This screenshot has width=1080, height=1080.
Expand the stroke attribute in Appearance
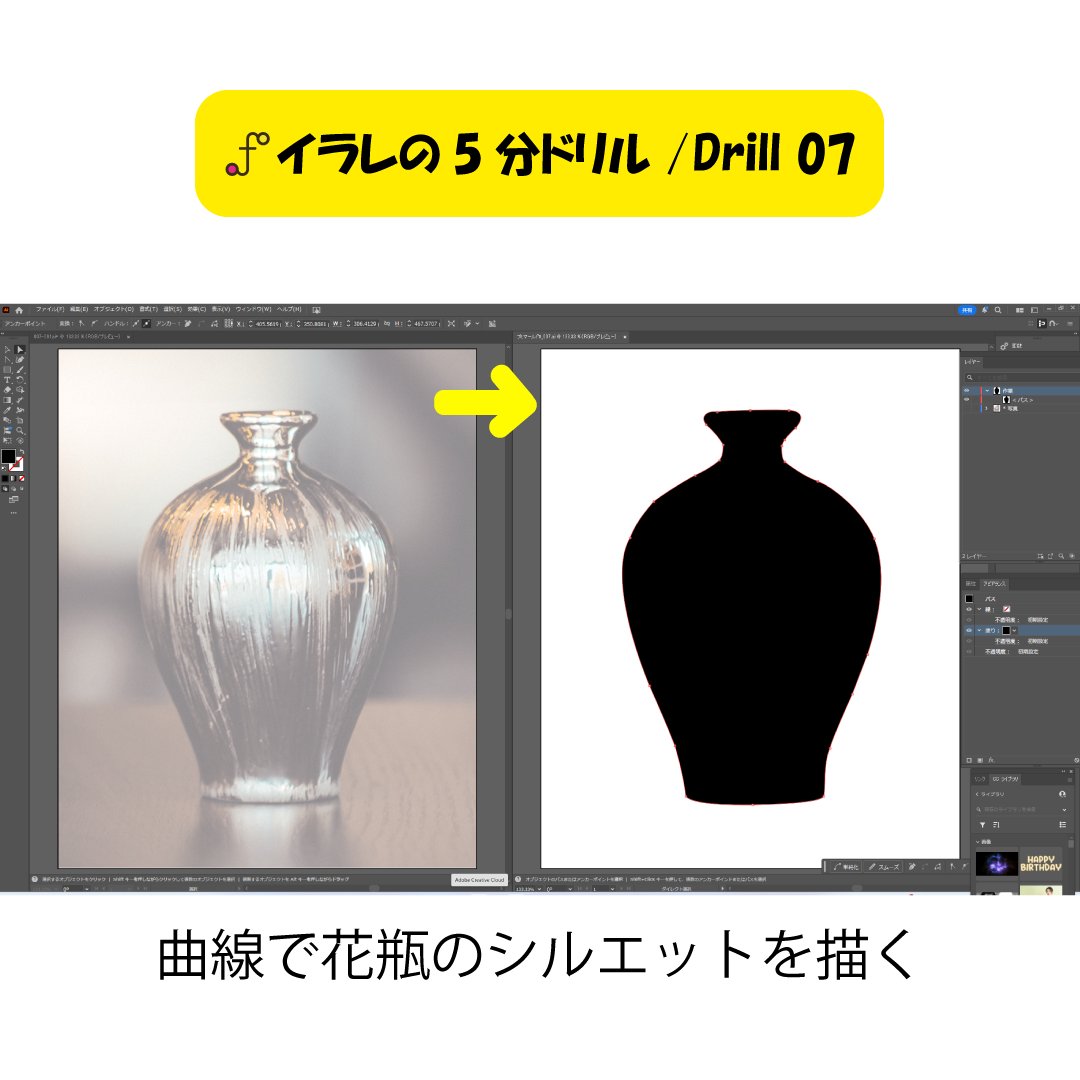coord(979,609)
